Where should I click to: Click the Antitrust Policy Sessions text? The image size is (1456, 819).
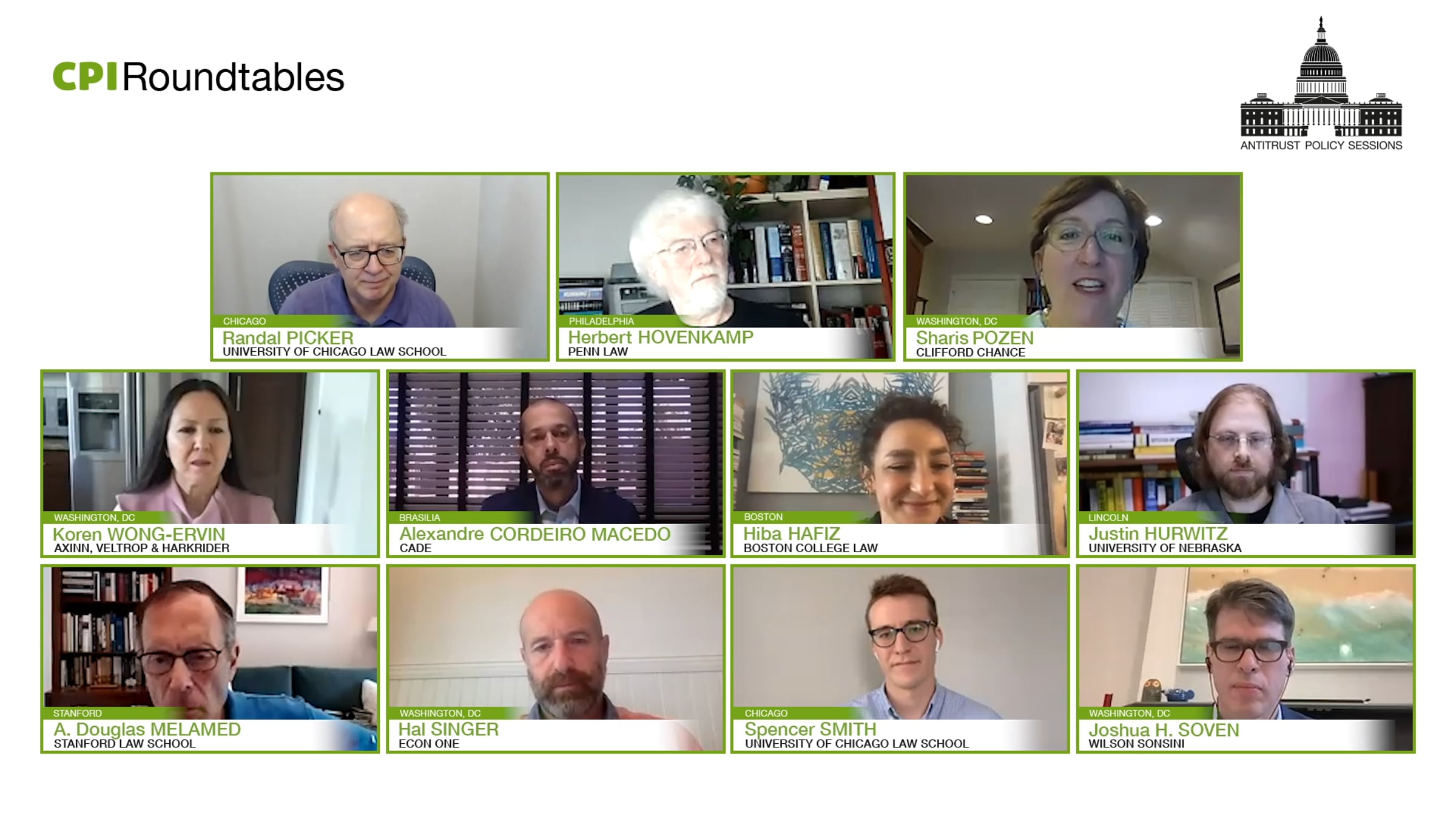pos(1321,146)
